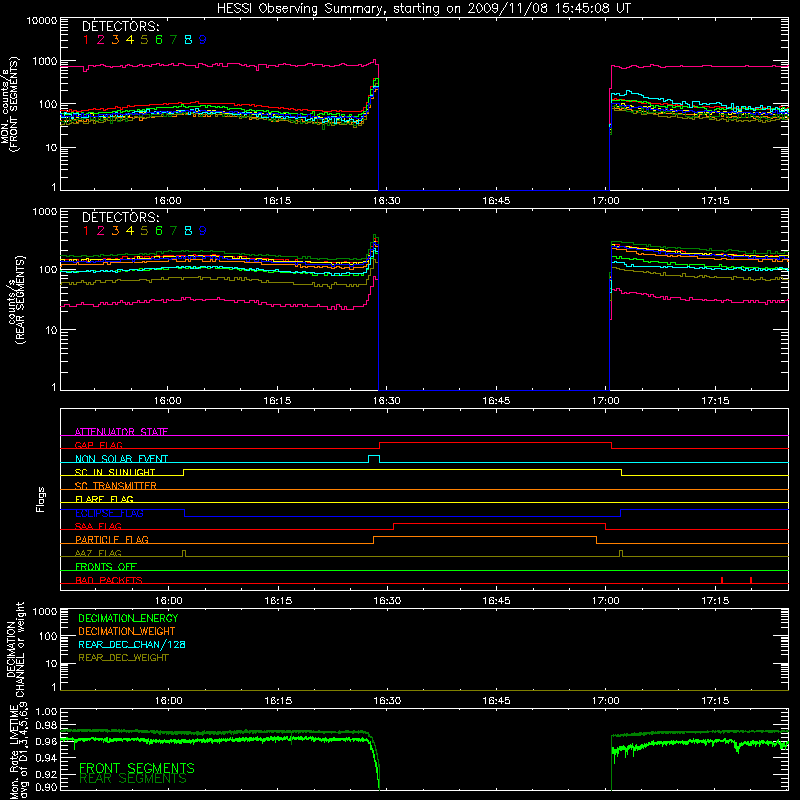Click the HESSI Observing Summary plot title
The height and width of the screenshot is (800, 800).
423,9
